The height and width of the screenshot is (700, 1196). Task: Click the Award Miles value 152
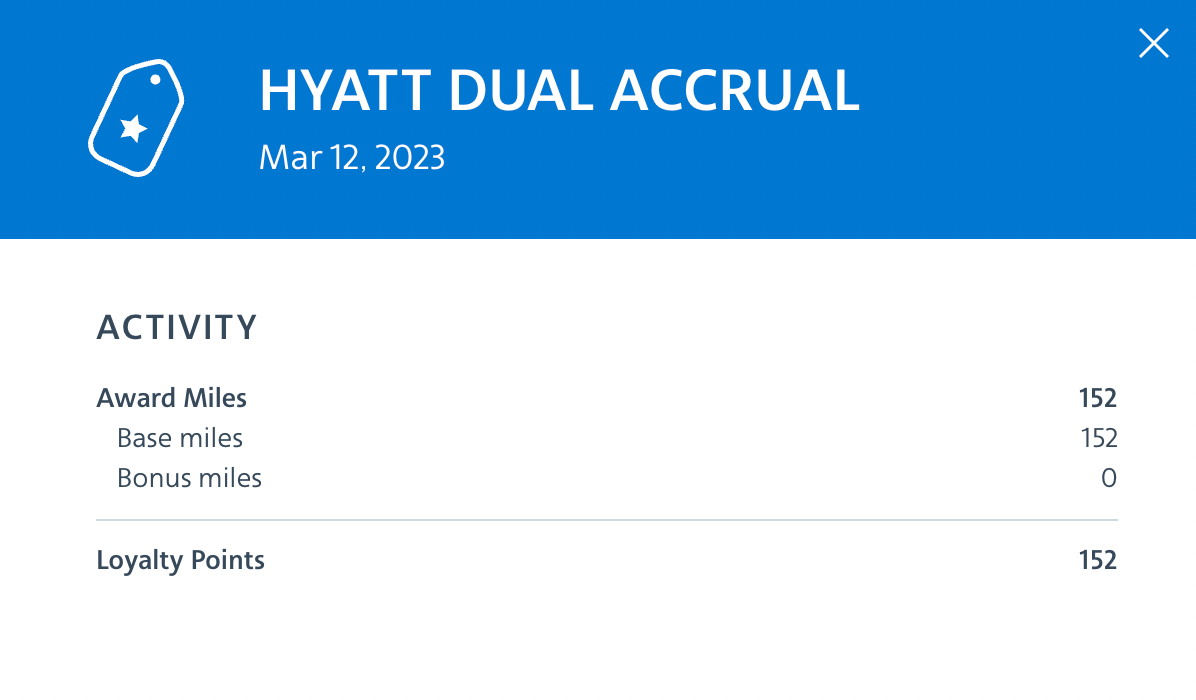(x=1097, y=398)
